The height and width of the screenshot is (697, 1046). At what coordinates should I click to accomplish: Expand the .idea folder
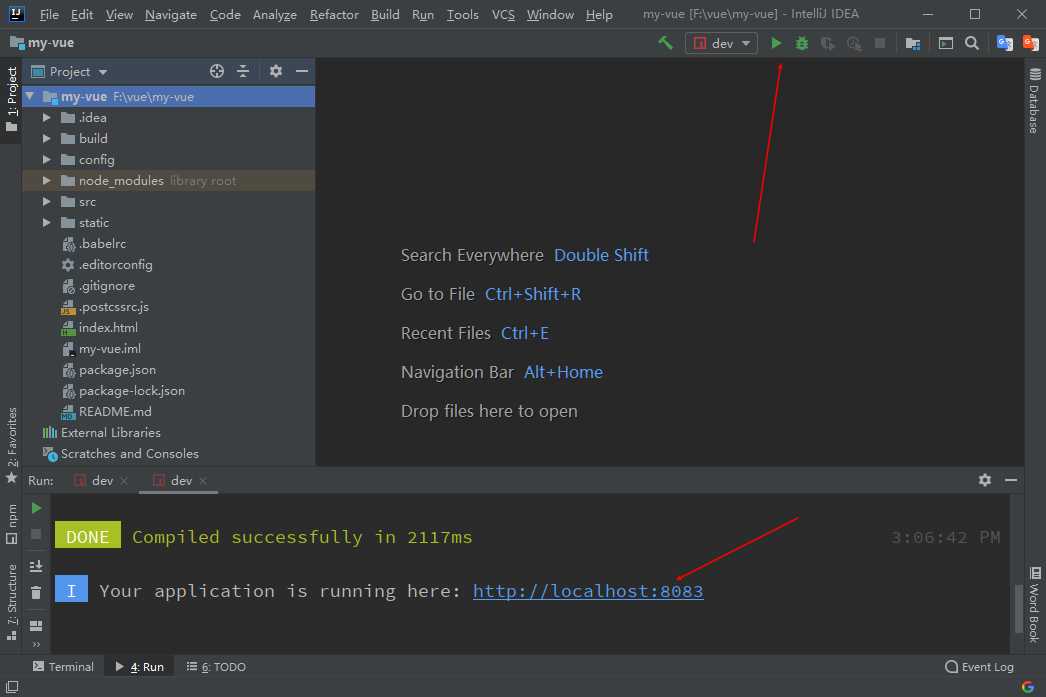click(x=46, y=118)
